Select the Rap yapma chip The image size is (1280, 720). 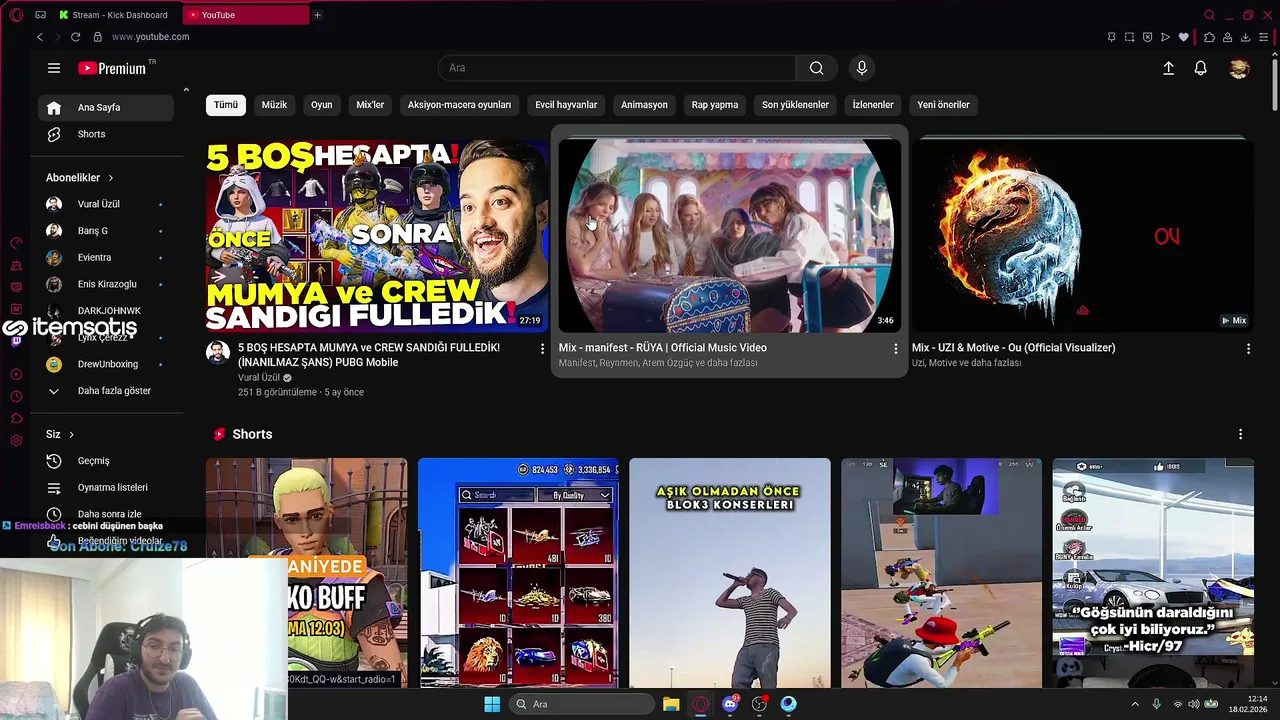coord(715,105)
